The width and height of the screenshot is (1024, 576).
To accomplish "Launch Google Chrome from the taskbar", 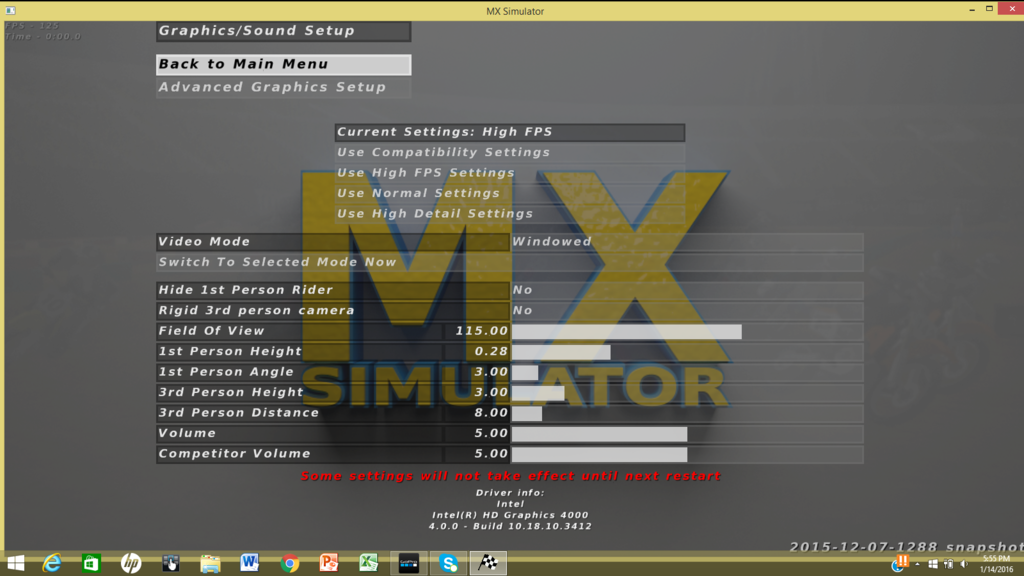I will tap(290, 563).
